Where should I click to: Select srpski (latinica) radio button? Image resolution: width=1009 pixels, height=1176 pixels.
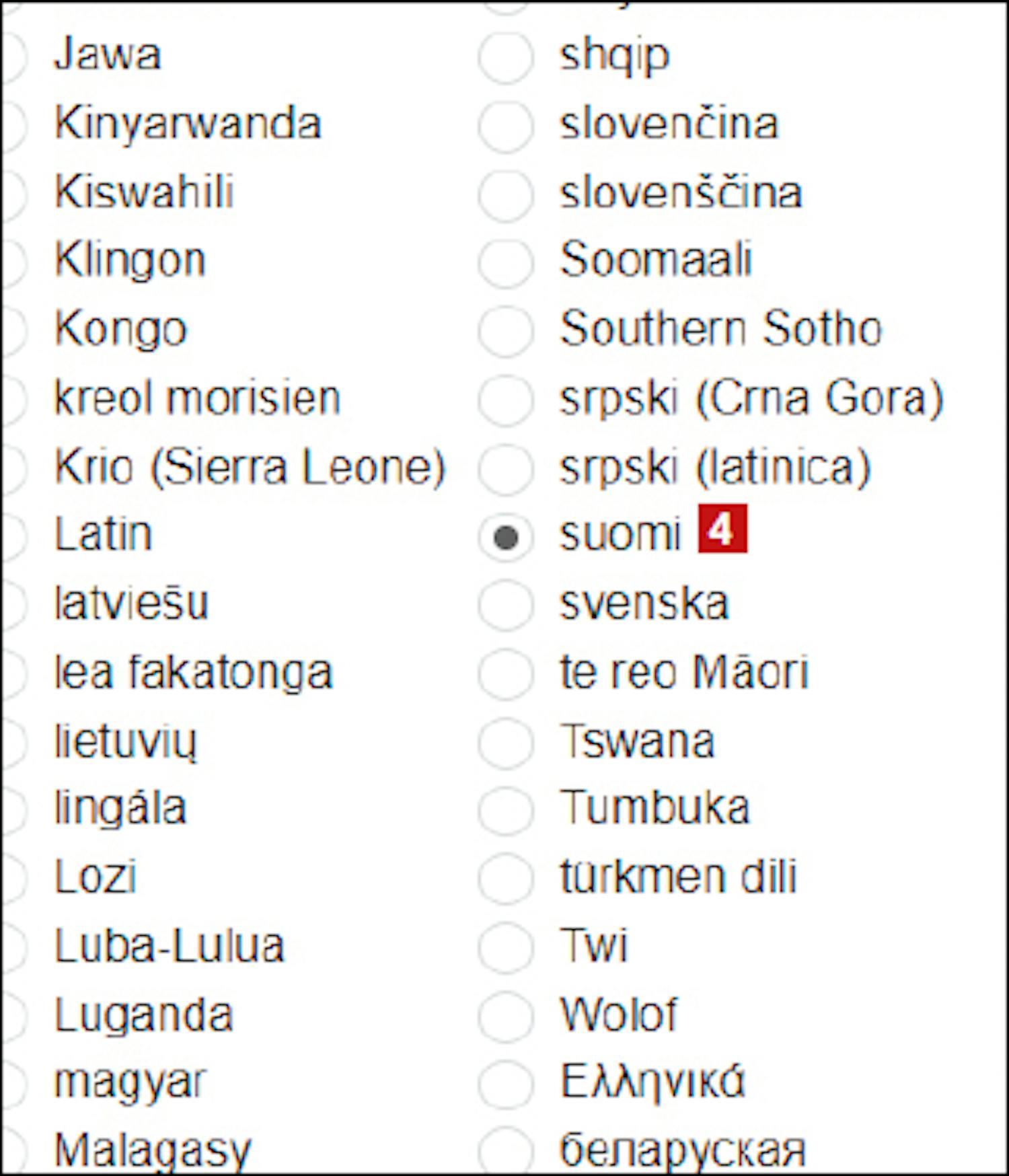(x=506, y=468)
